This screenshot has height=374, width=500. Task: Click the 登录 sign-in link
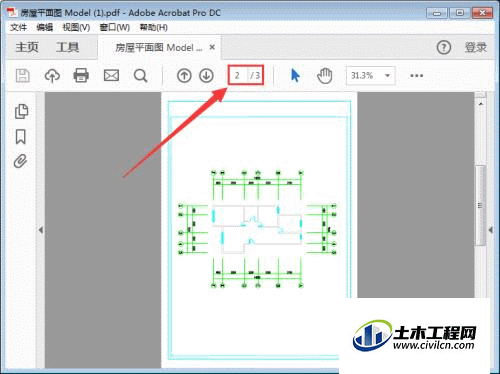[x=476, y=47]
